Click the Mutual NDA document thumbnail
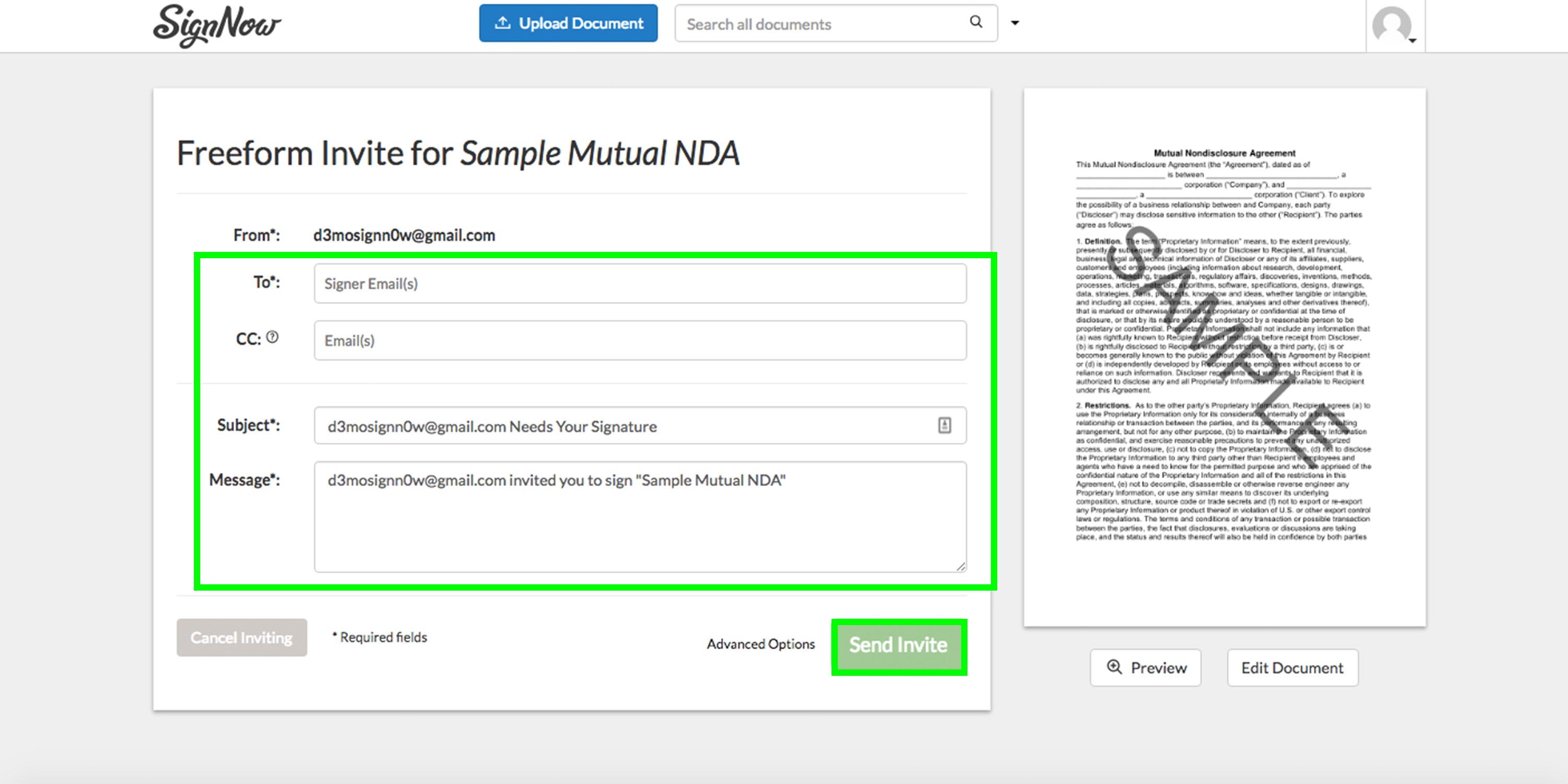 [1224, 356]
